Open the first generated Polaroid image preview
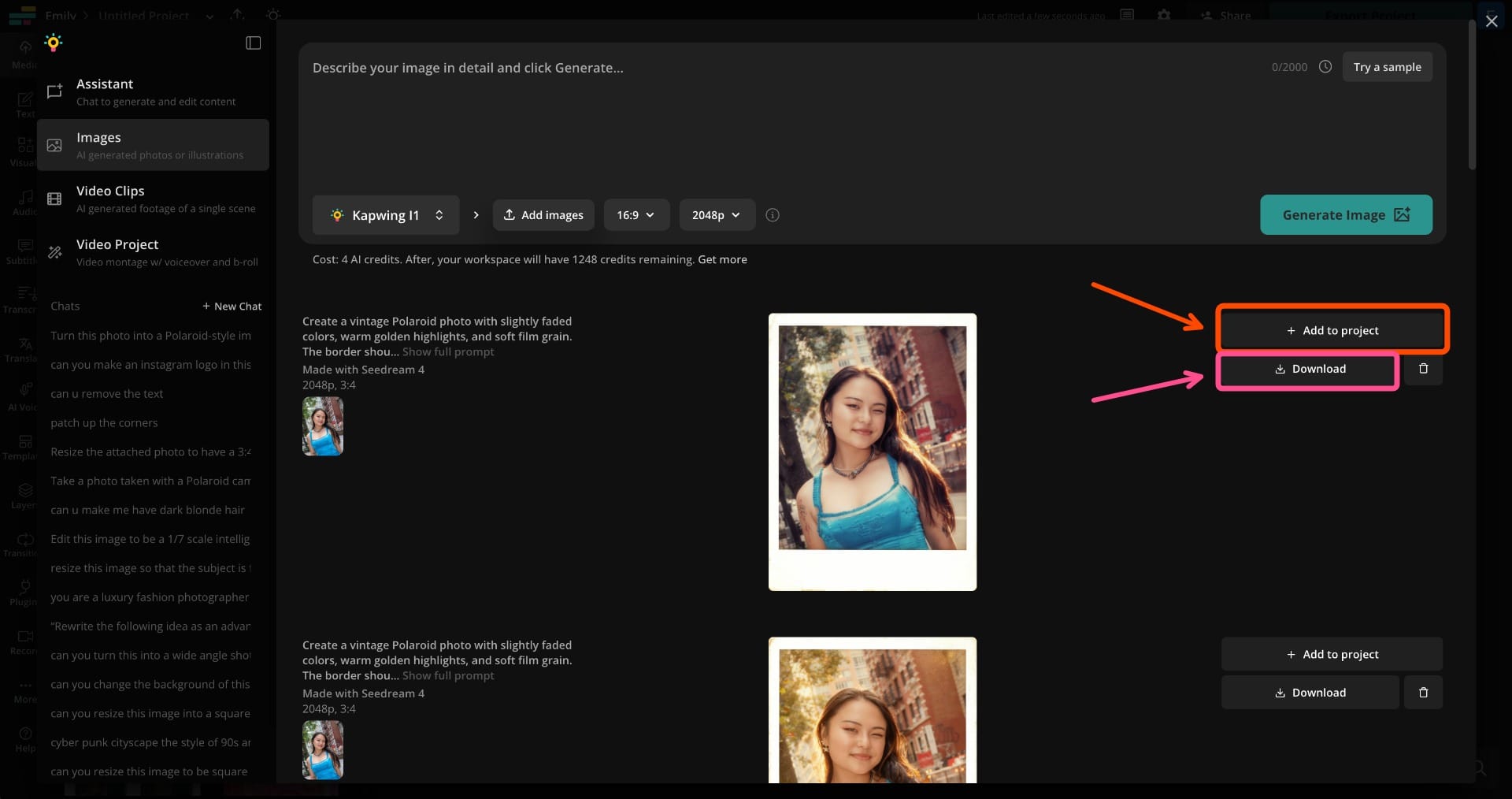Image resolution: width=1512 pixels, height=799 pixels. (873, 452)
